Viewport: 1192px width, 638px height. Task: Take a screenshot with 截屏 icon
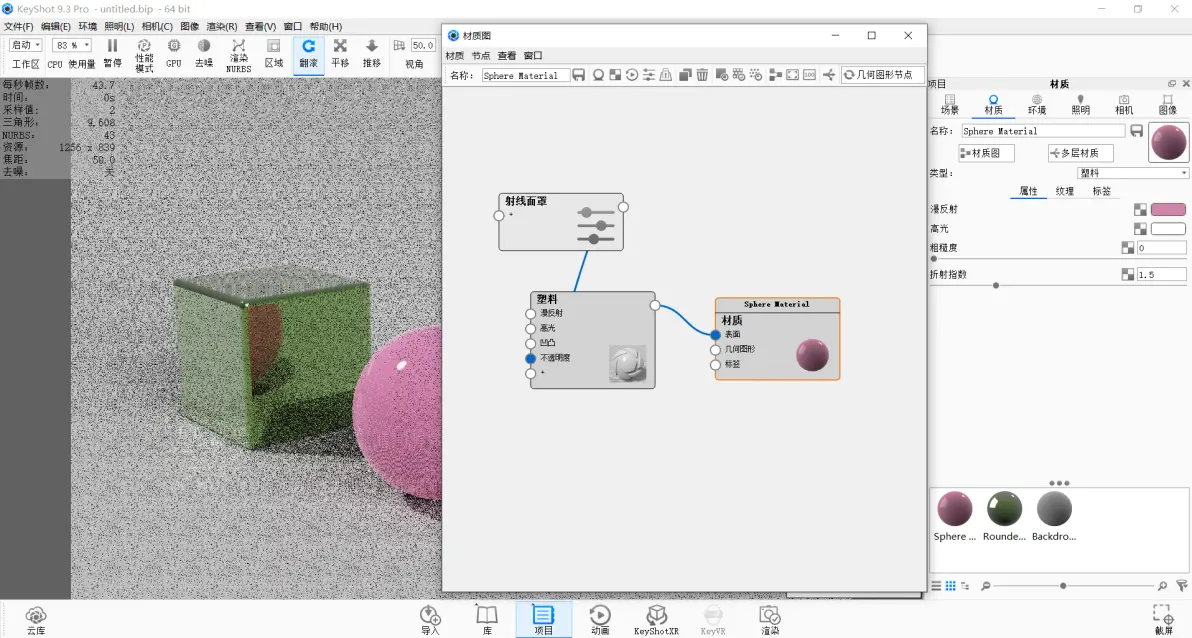pos(1163,620)
